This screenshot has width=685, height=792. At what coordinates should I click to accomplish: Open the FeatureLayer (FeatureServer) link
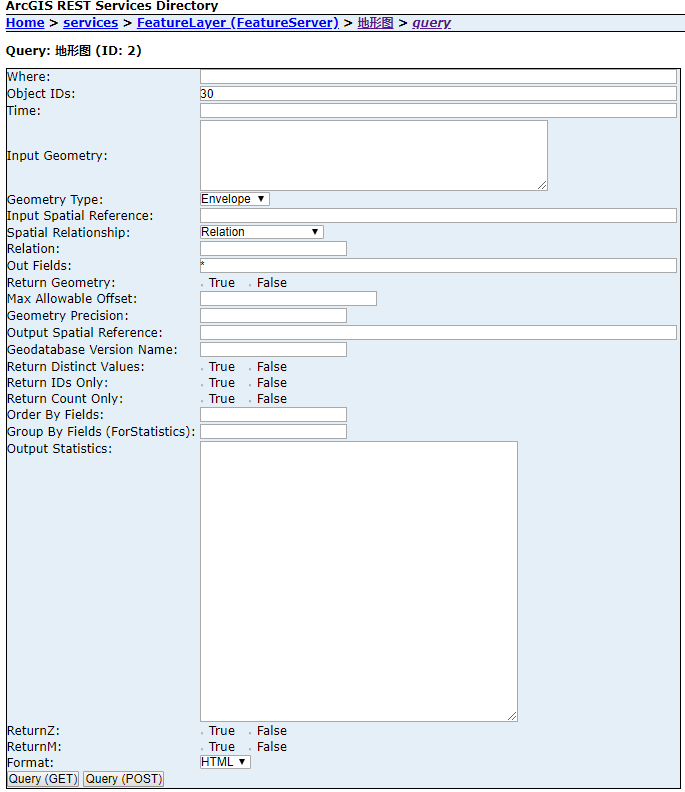tap(238, 23)
